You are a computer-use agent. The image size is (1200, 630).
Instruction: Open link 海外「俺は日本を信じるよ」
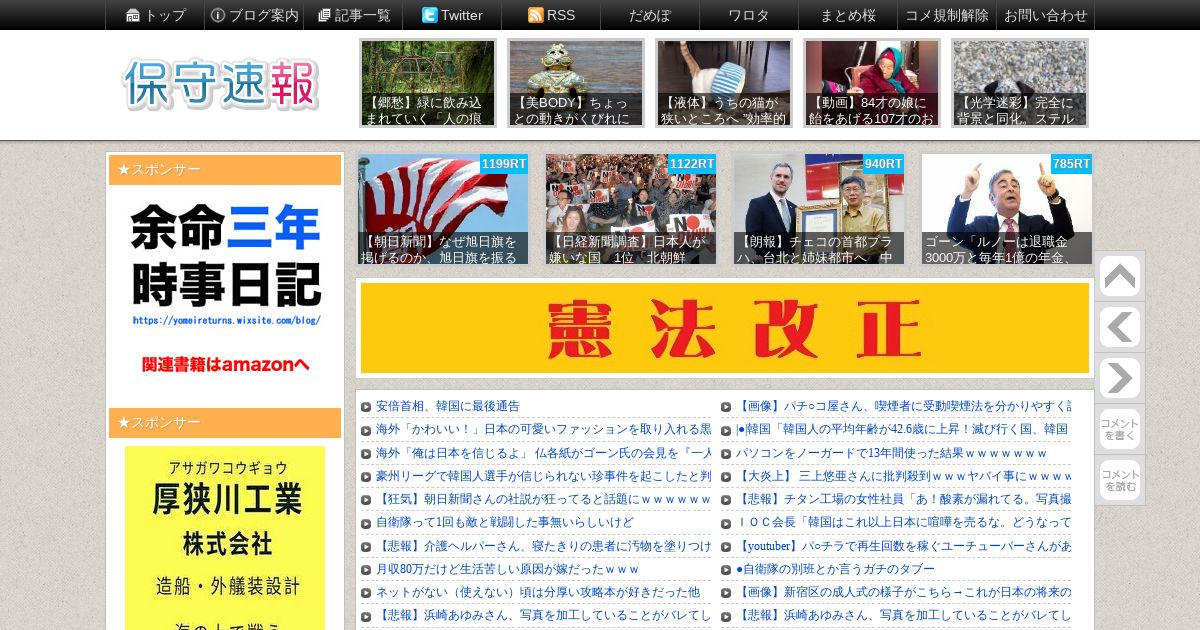click(x=543, y=453)
